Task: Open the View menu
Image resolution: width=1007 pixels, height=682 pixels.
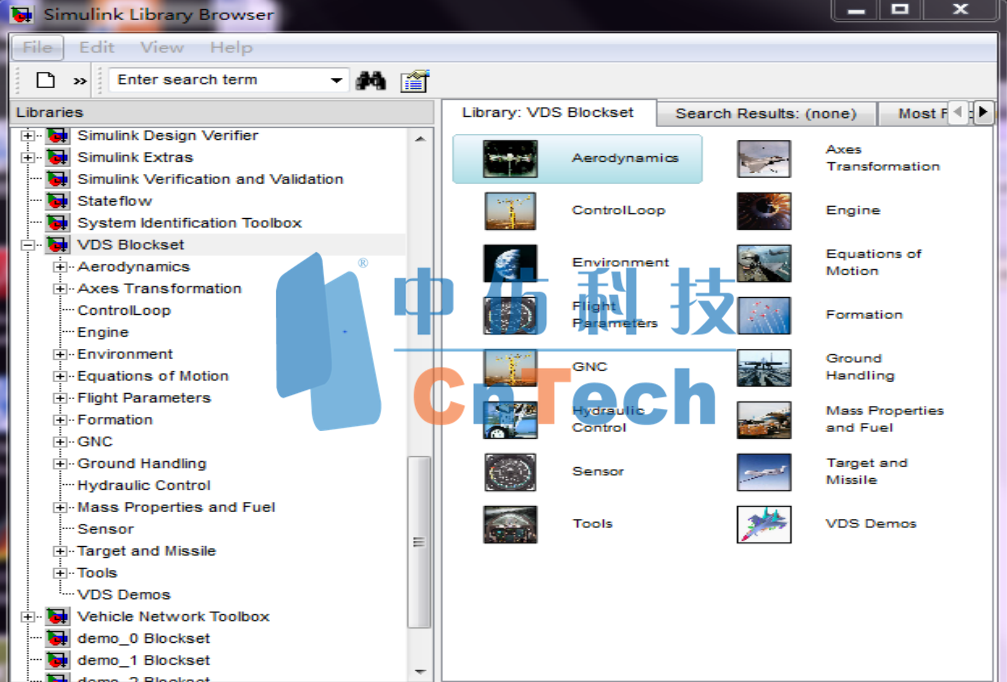Action: 162,48
